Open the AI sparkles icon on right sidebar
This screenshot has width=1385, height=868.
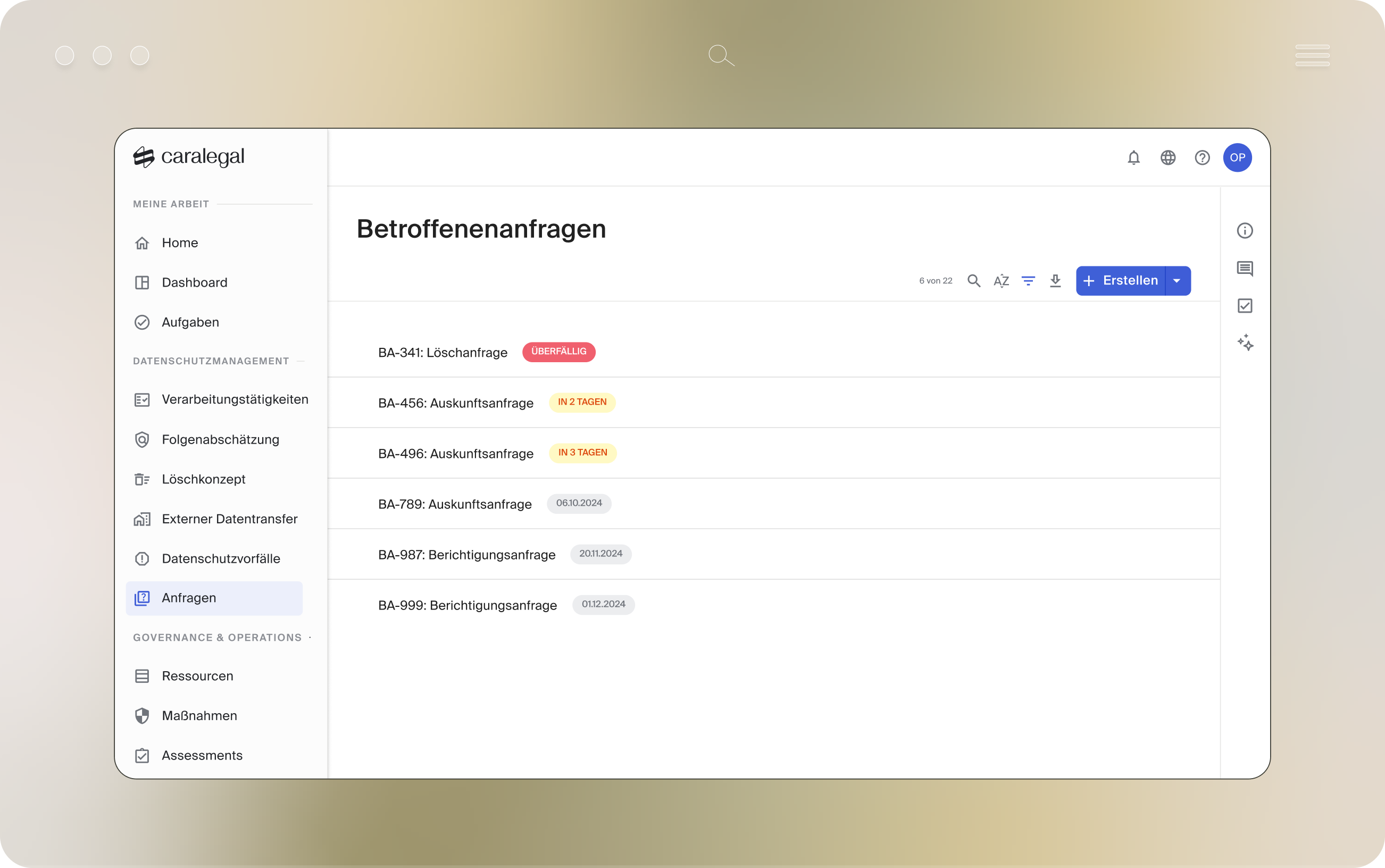pyautogui.click(x=1245, y=343)
